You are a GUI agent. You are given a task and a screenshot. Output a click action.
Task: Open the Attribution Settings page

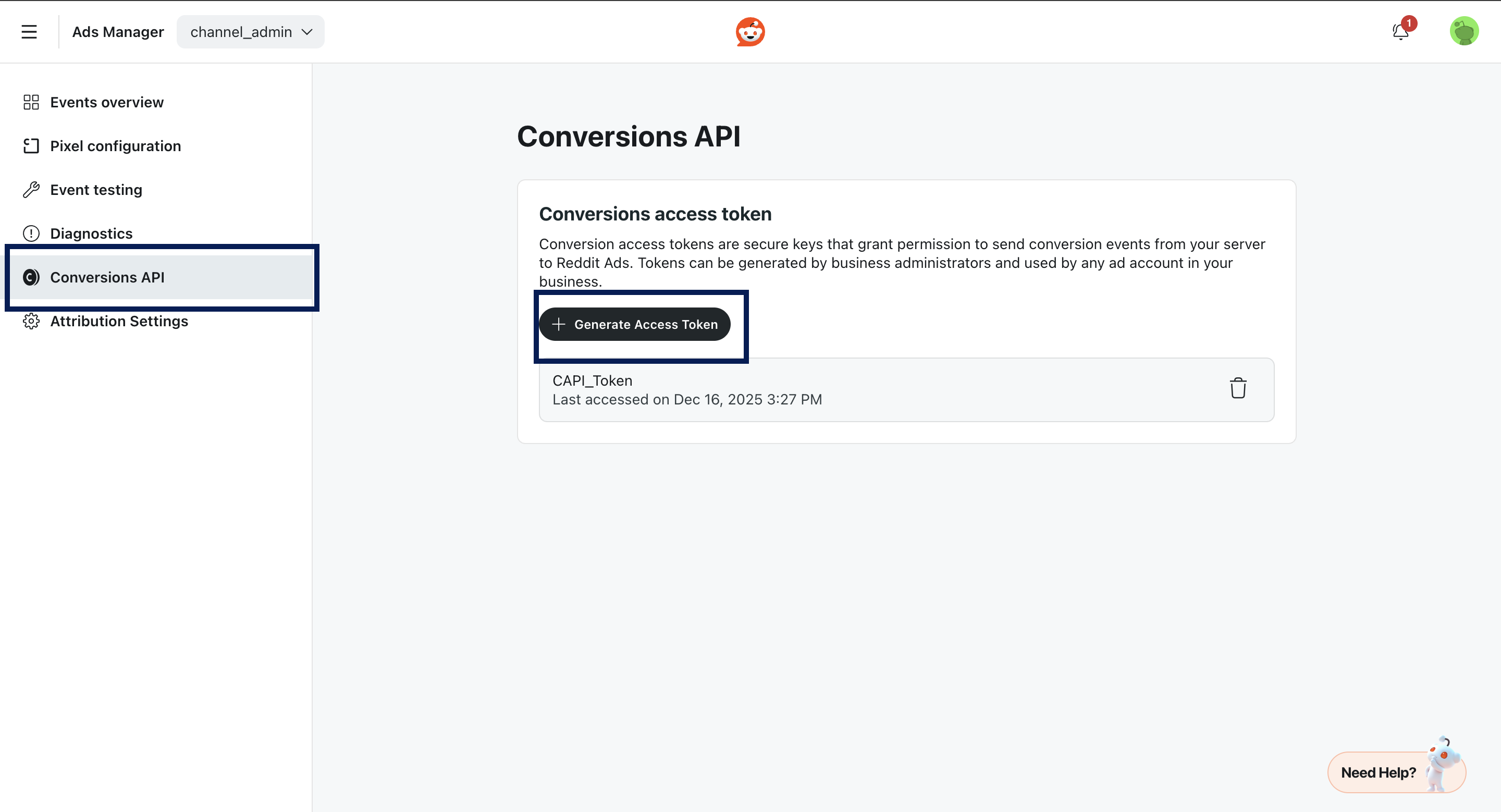(119, 321)
